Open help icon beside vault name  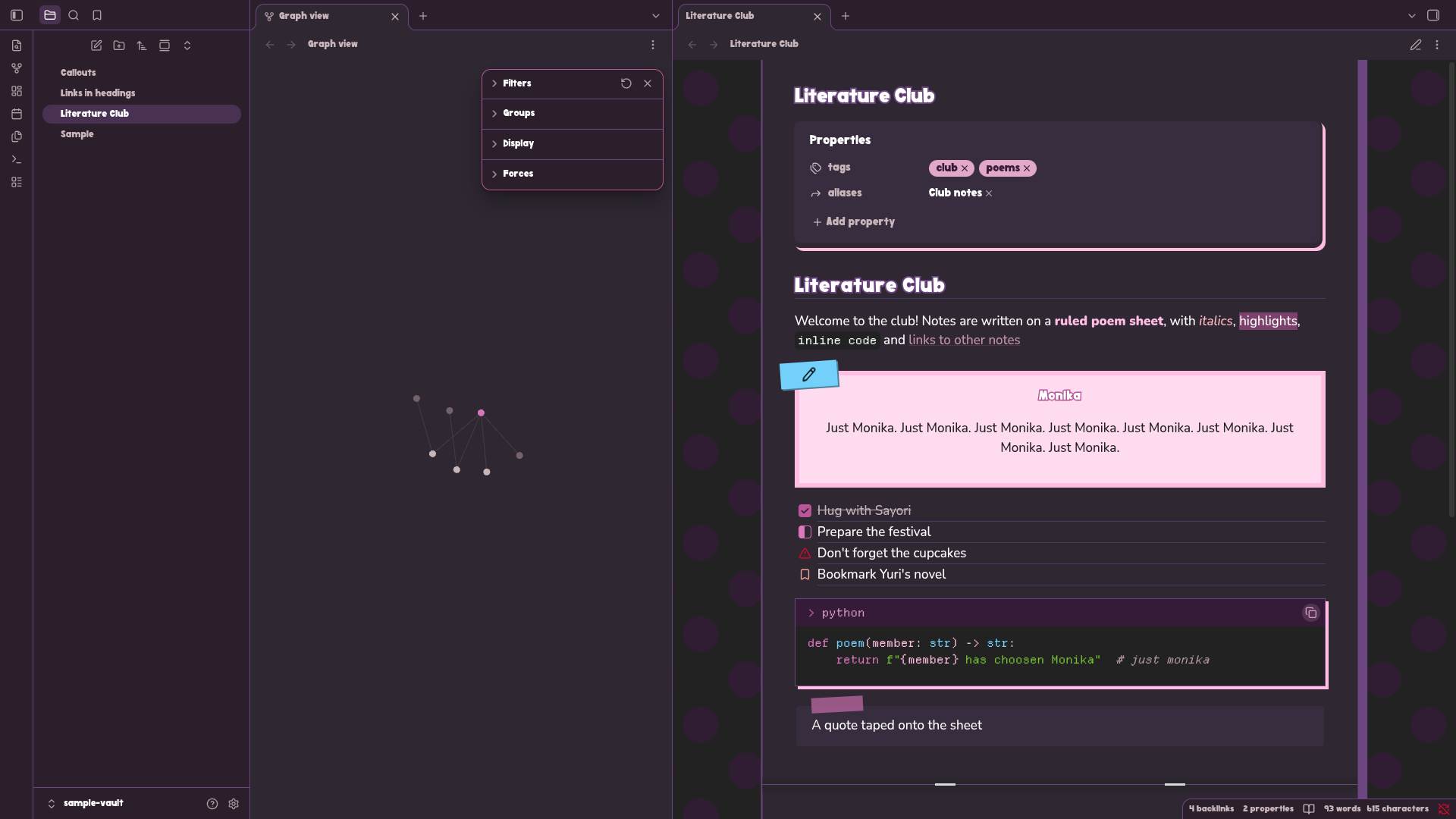(x=212, y=804)
